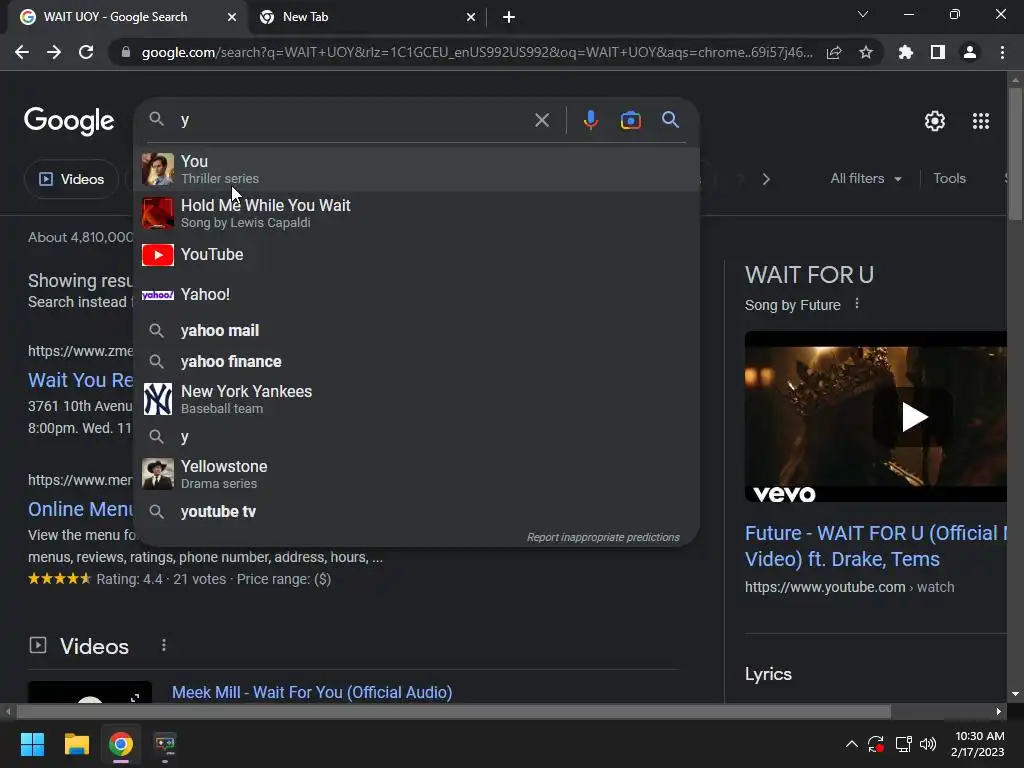Viewport: 1024px width, 768px height.
Task: Select 'yahoo finance' suggestion
Action: [x=417, y=361]
